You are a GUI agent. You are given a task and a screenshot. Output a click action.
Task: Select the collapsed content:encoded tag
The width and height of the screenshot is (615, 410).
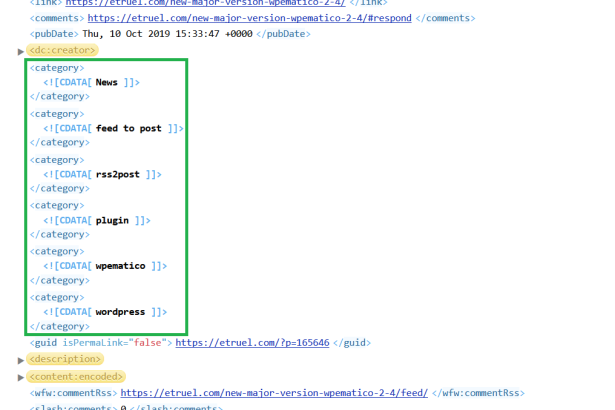(x=76, y=377)
